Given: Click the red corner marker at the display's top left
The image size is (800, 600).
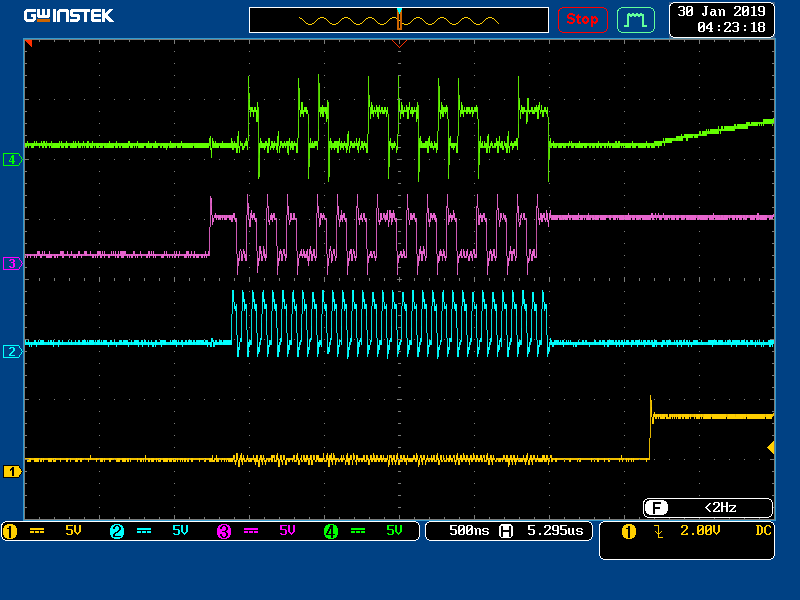Looking at the screenshot, I should pos(29,43).
